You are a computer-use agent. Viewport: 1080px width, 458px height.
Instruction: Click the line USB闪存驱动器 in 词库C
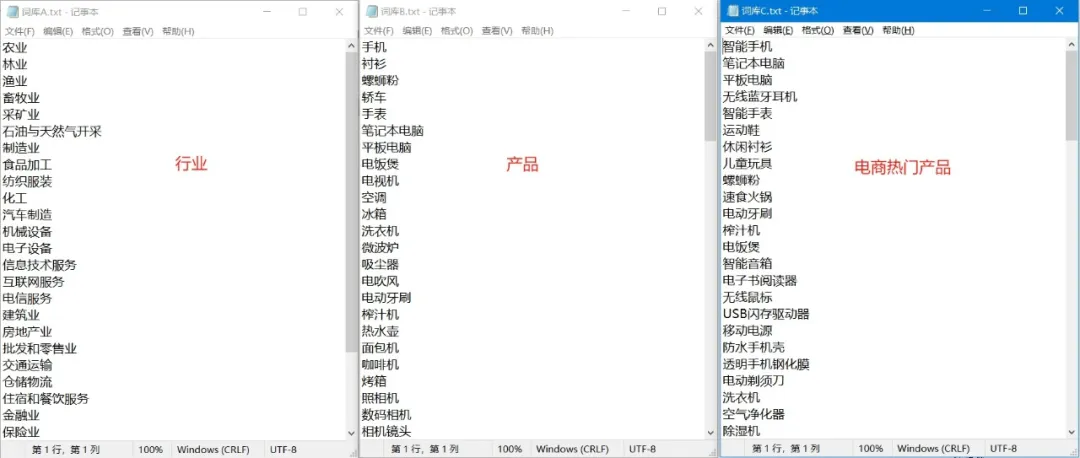click(x=766, y=314)
